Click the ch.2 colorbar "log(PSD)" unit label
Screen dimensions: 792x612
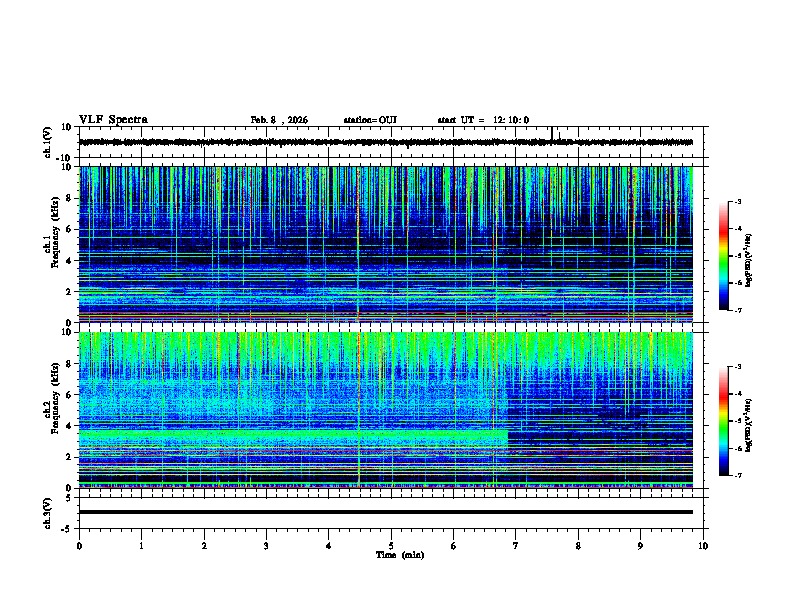click(x=749, y=425)
